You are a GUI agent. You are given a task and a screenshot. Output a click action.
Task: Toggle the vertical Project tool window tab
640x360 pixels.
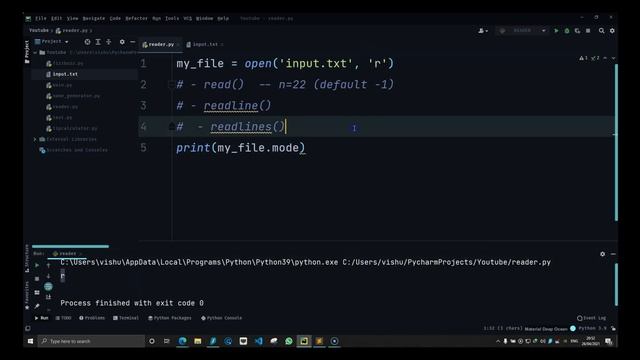(x=27, y=52)
